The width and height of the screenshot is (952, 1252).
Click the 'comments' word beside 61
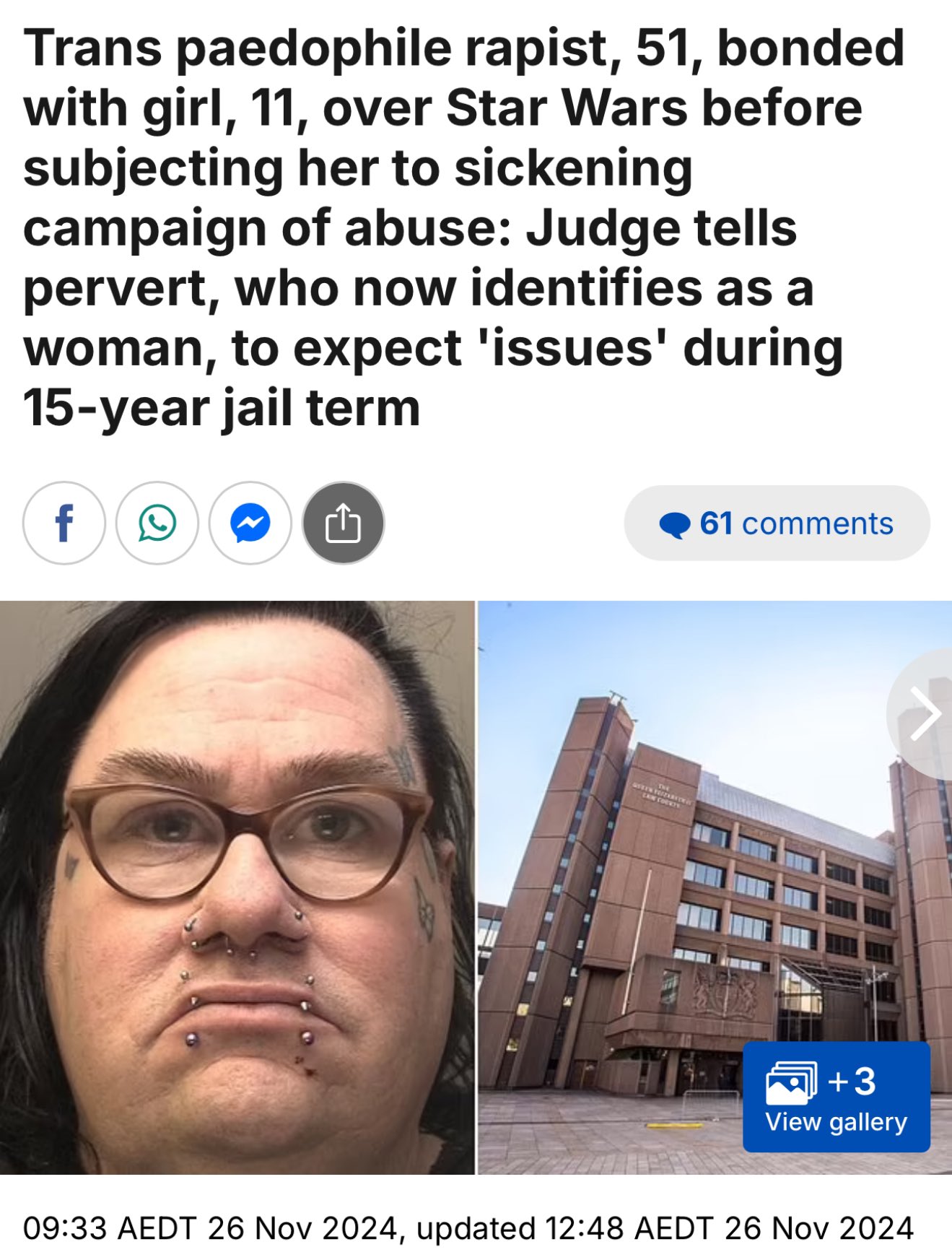(x=817, y=523)
